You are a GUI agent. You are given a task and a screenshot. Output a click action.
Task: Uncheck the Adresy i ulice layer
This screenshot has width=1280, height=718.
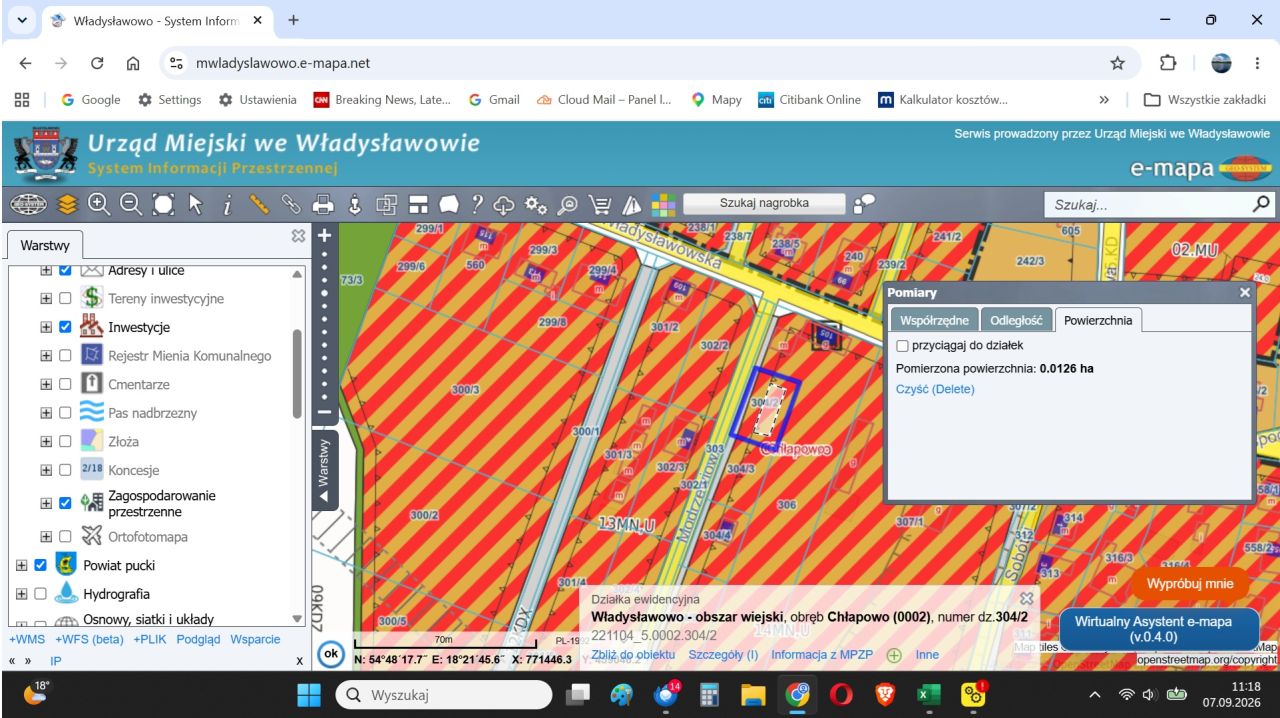[65, 270]
